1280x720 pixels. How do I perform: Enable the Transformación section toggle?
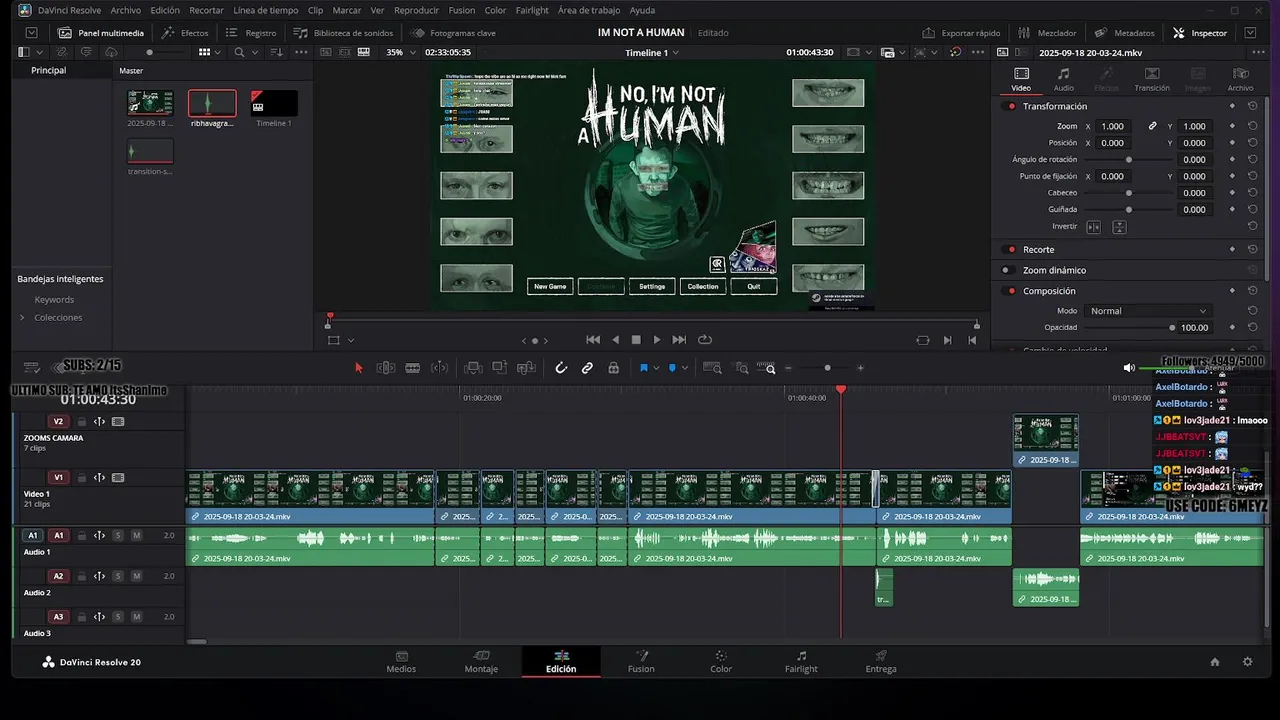1008,106
